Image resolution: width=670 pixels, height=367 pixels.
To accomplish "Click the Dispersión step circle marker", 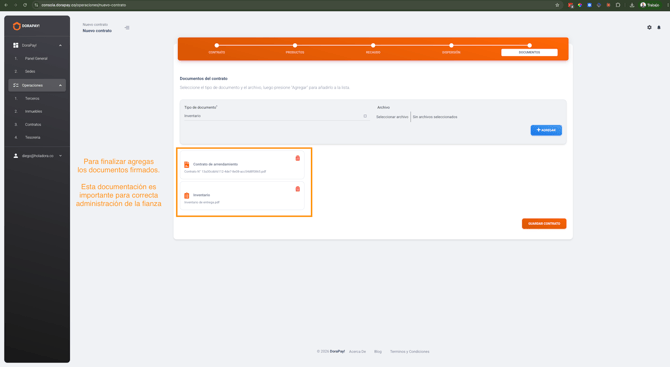I will [451, 45].
